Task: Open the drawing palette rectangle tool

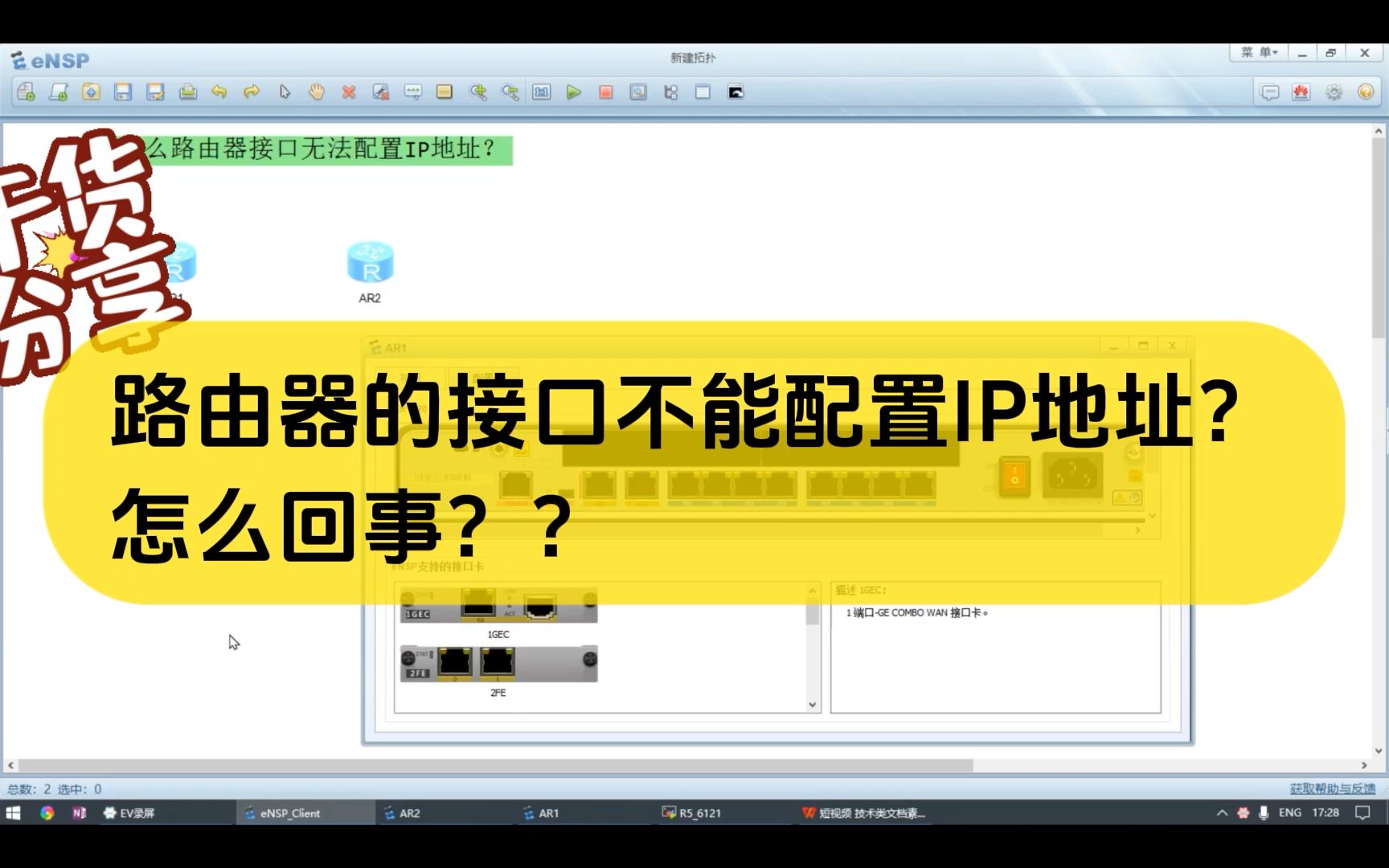Action: 445,92
